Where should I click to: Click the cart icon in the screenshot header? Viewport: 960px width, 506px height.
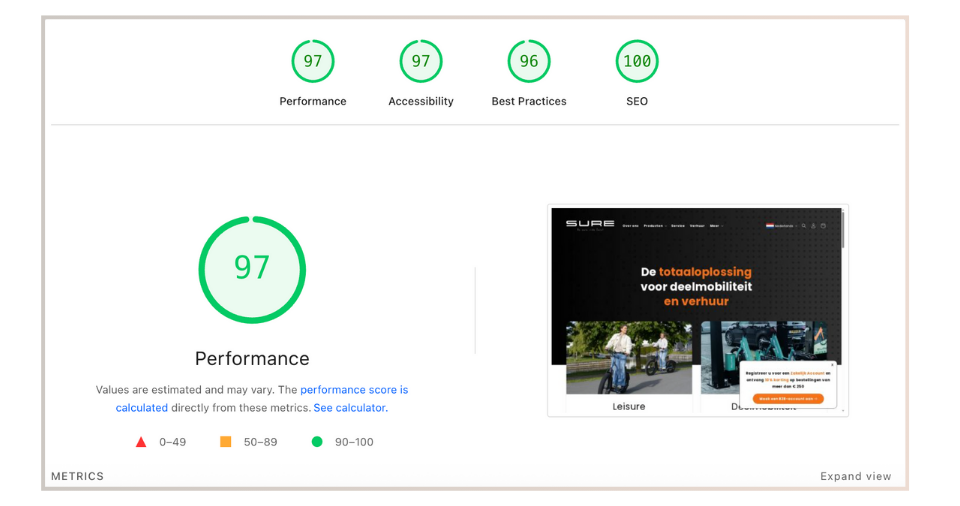[x=823, y=225]
